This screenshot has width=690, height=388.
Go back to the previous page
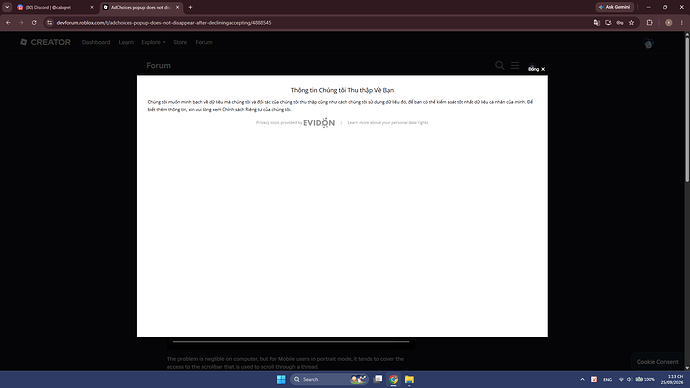(8, 23)
